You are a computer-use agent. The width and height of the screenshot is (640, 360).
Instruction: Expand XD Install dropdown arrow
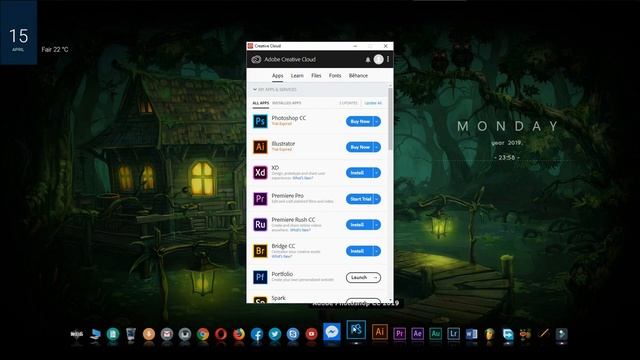pos(377,173)
